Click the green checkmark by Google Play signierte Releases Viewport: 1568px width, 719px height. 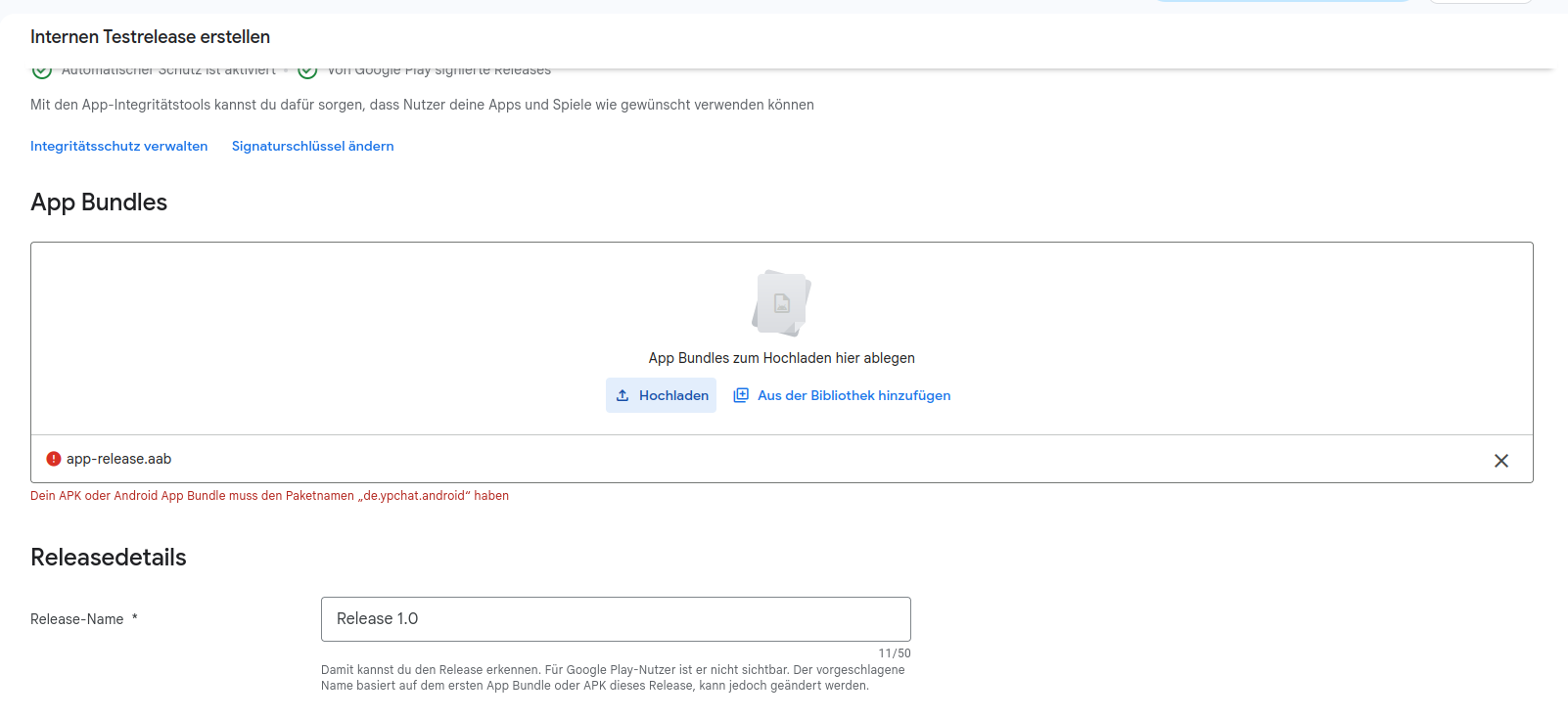point(307,70)
